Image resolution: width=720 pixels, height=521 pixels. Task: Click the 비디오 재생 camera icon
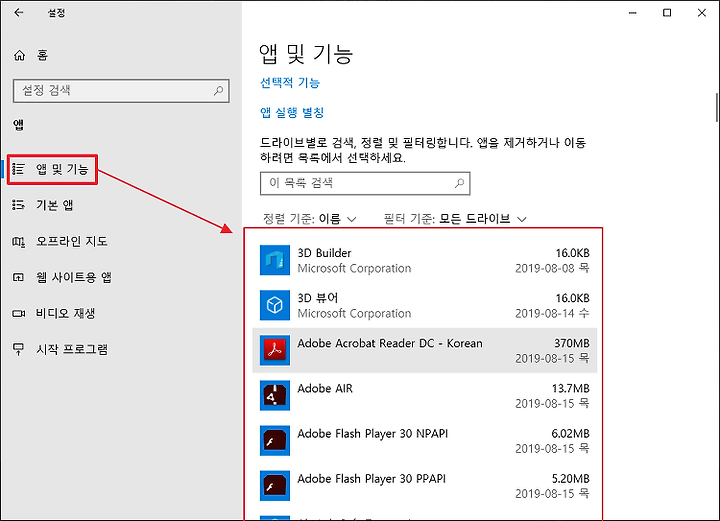pyautogui.click(x=18, y=314)
